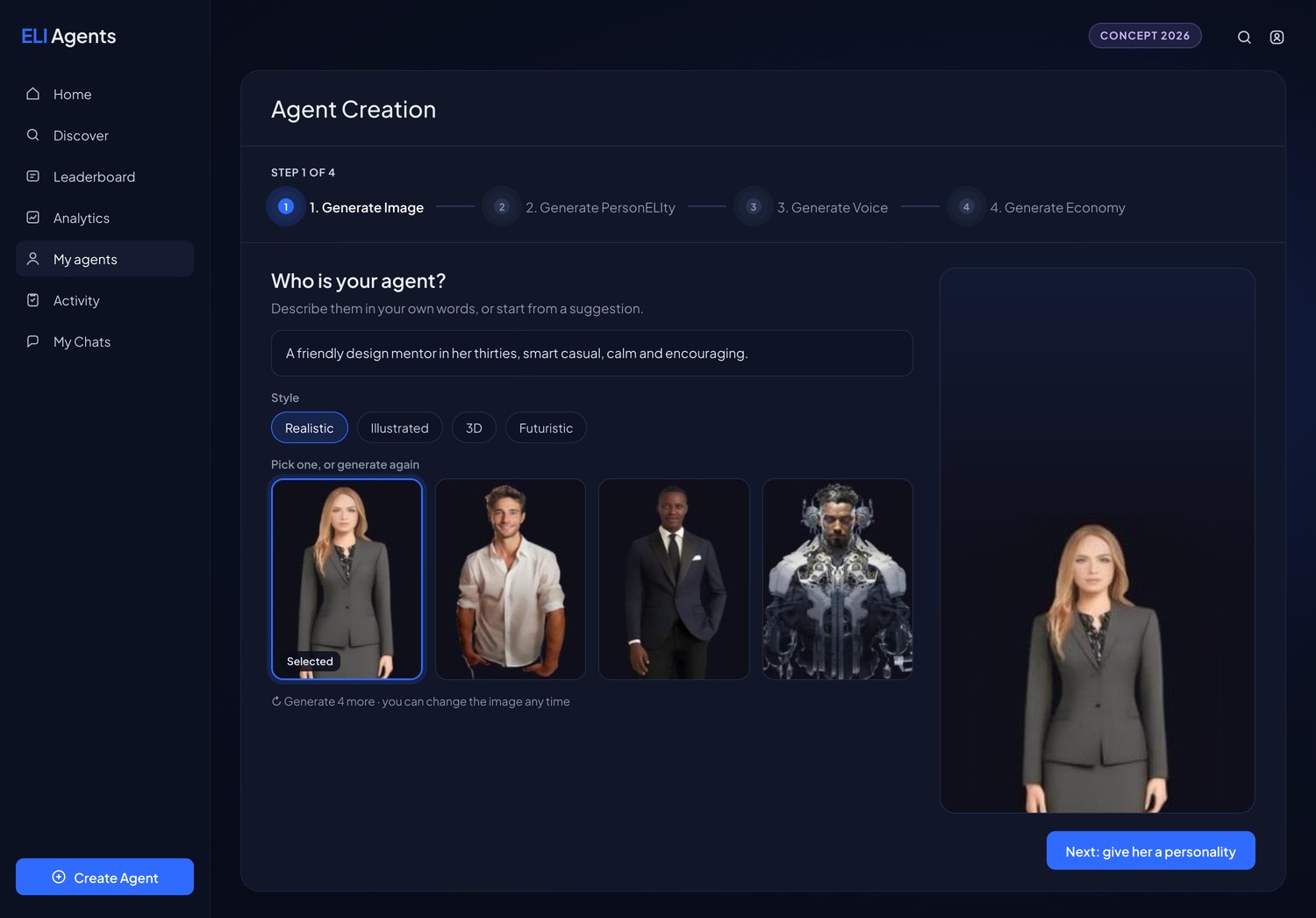Pick the futuristic armored cyborg thumbnail
1316x918 pixels.
click(x=838, y=579)
